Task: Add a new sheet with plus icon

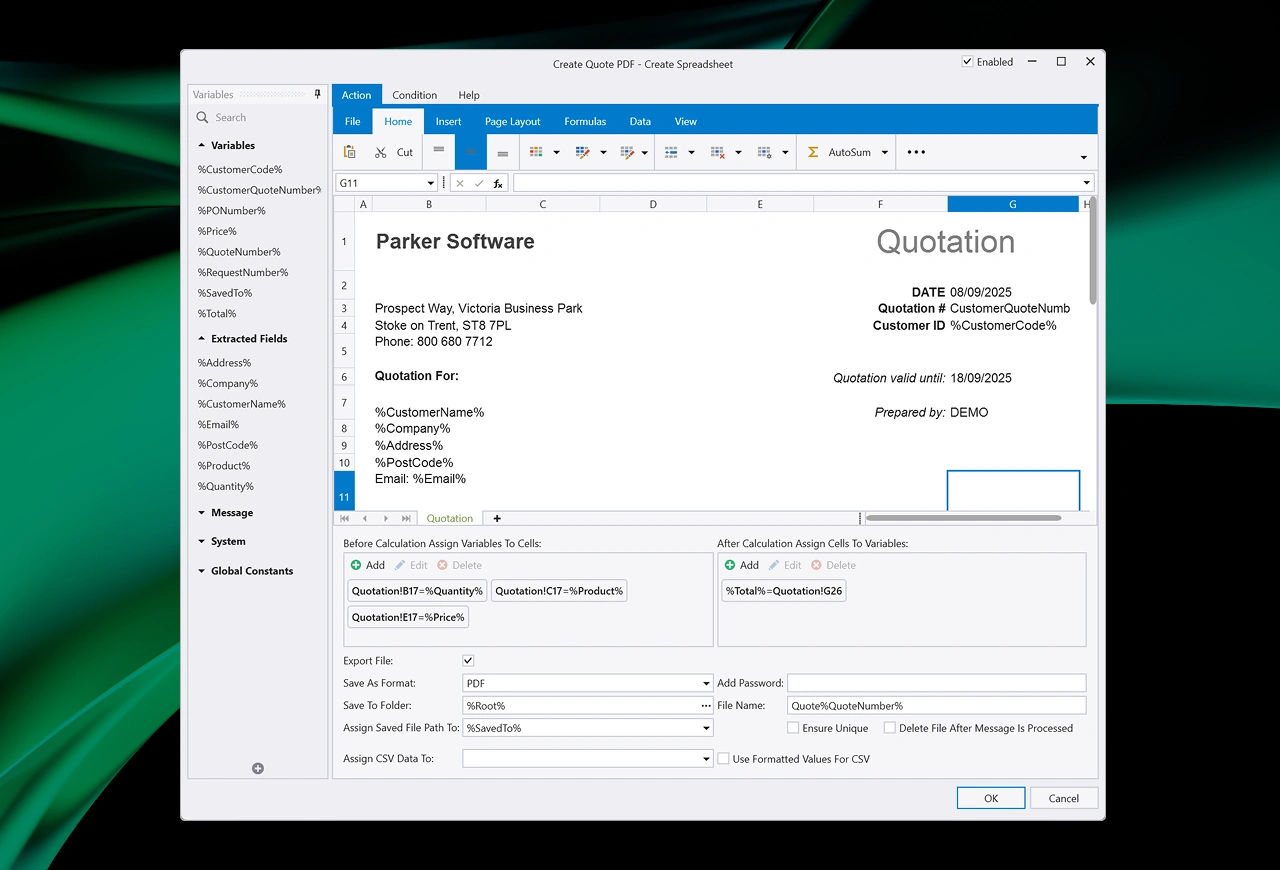Action: click(x=497, y=518)
